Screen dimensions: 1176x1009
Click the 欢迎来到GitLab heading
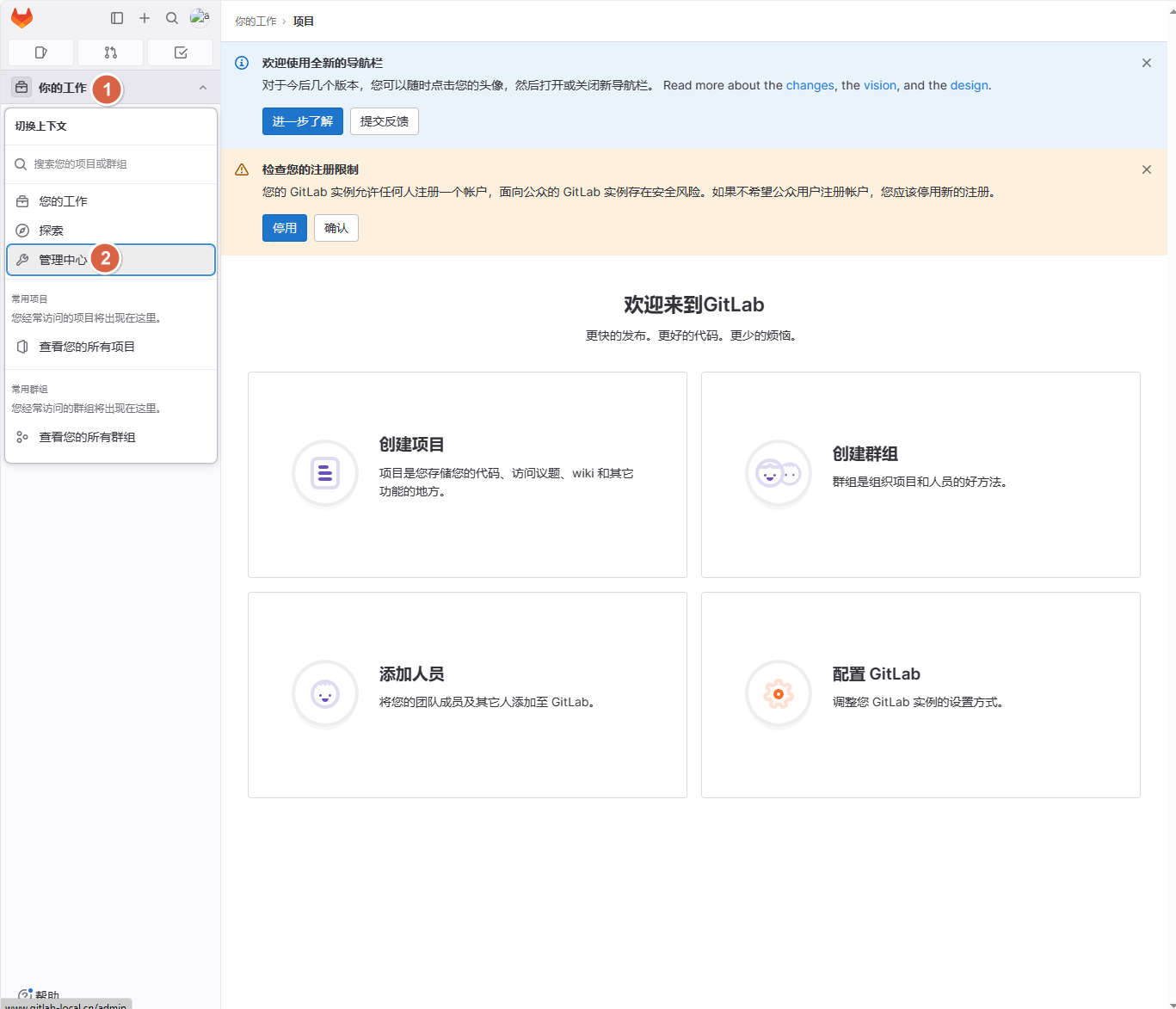694,305
